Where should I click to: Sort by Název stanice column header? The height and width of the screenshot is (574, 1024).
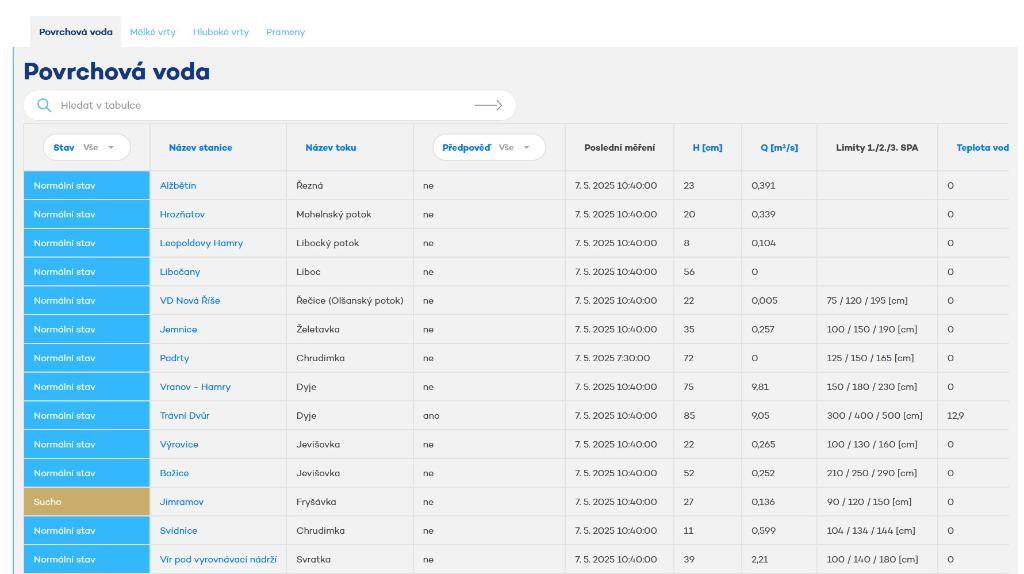coord(200,148)
